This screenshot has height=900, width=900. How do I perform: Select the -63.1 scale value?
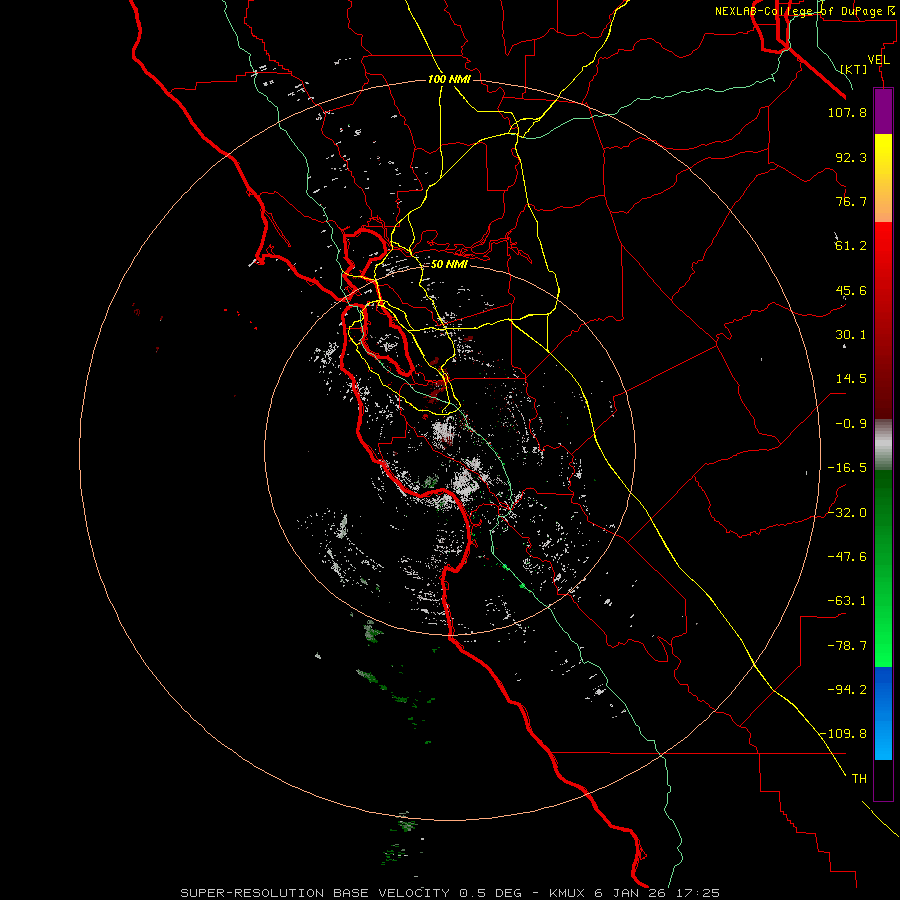click(847, 601)
